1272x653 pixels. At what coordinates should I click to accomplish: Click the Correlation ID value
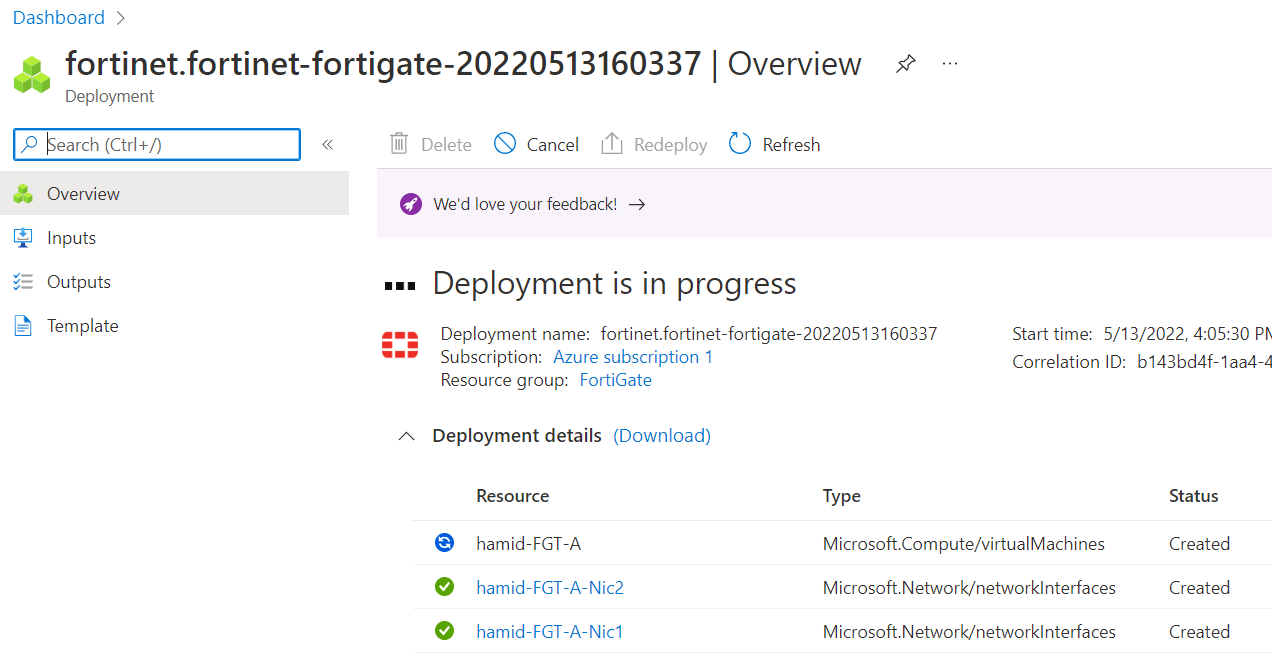point(1204,362)
